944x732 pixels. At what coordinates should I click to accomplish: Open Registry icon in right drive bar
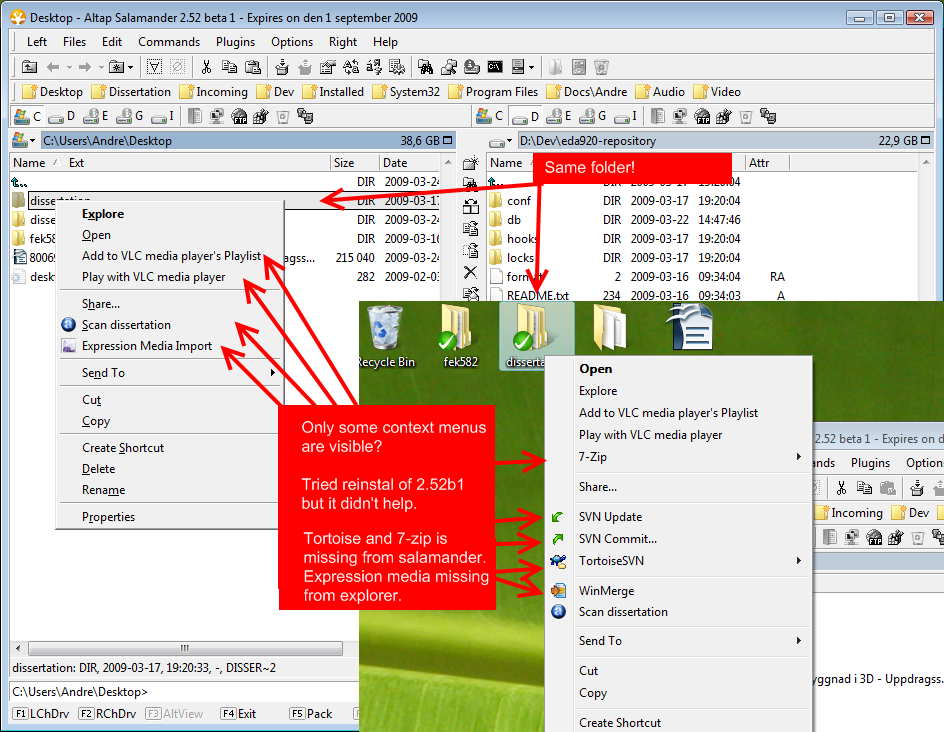pos(724,116)
